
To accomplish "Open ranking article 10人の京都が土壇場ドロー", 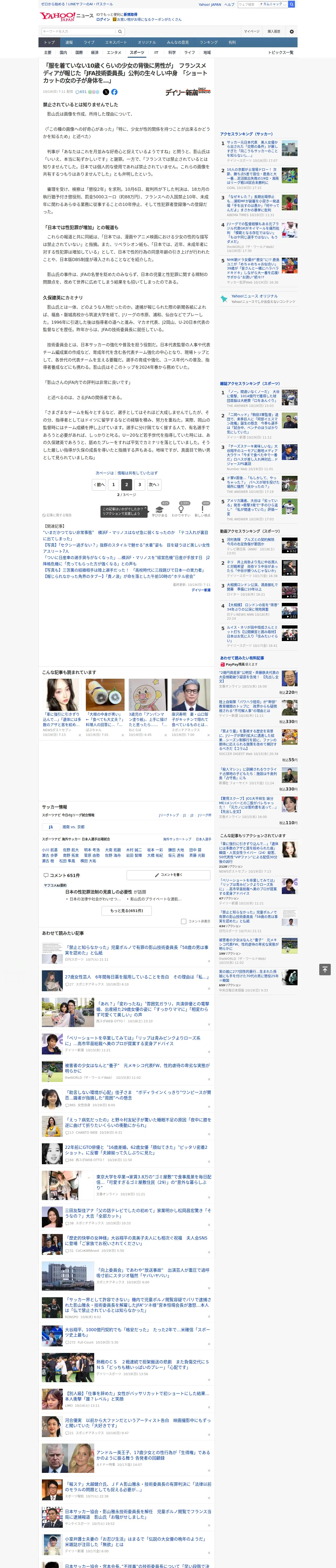I will pyautogui.click(x=253, y=176).
